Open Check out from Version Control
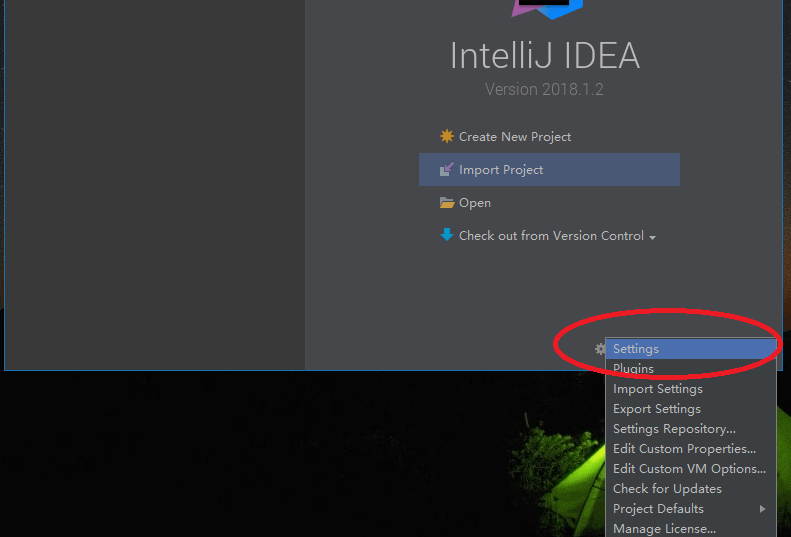 551,236
